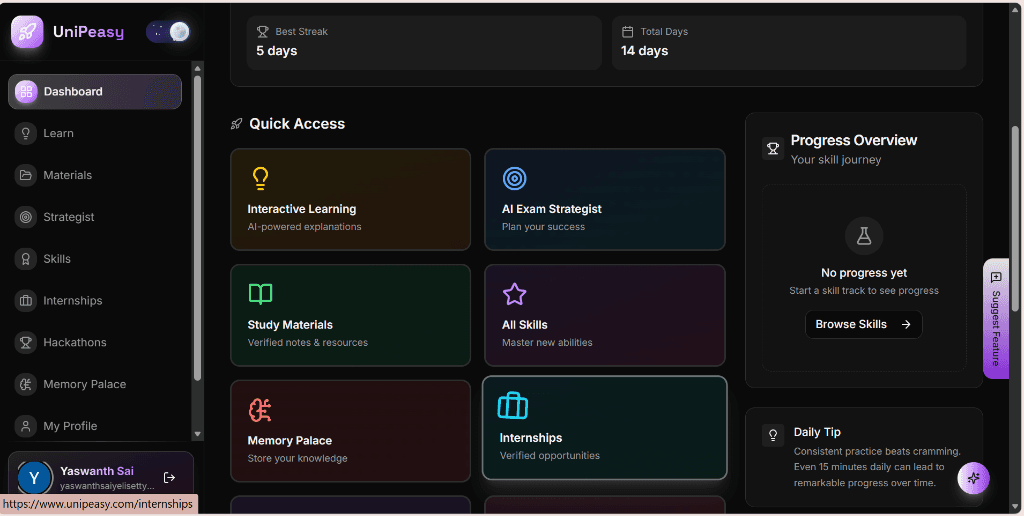The image size is (1024, 516).
Task: Click the Study Materials book icon
Action: click(x=261, y=294)
